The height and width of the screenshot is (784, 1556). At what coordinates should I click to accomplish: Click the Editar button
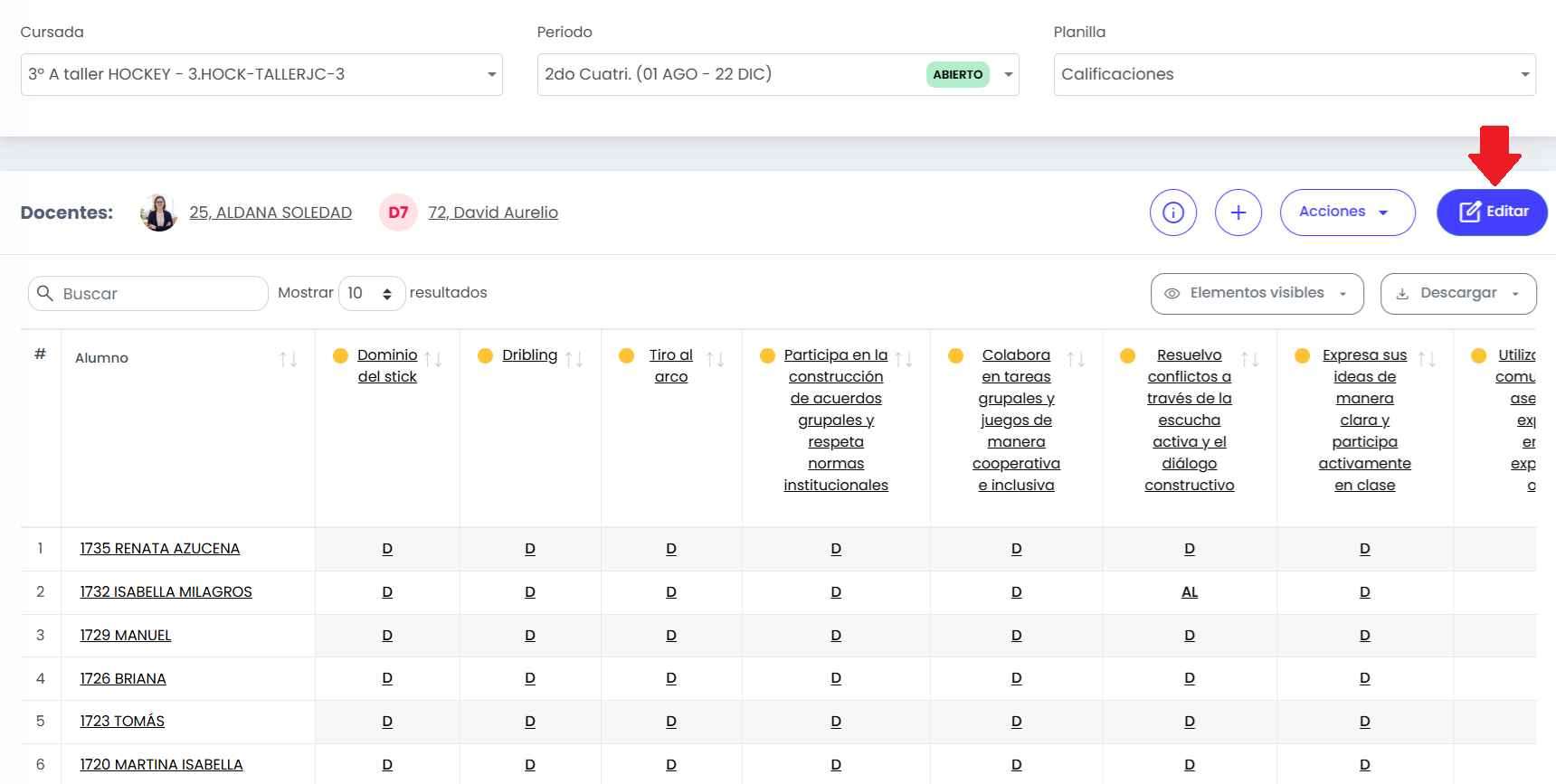tap(1493, 213)
